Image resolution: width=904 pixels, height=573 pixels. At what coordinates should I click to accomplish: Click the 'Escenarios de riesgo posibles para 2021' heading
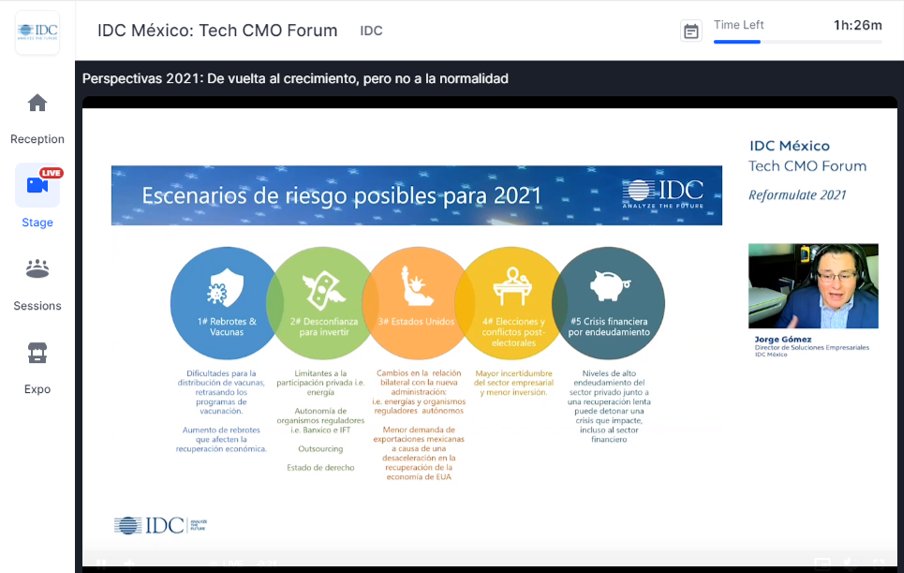pyautogui.click(x=341, y=196)
